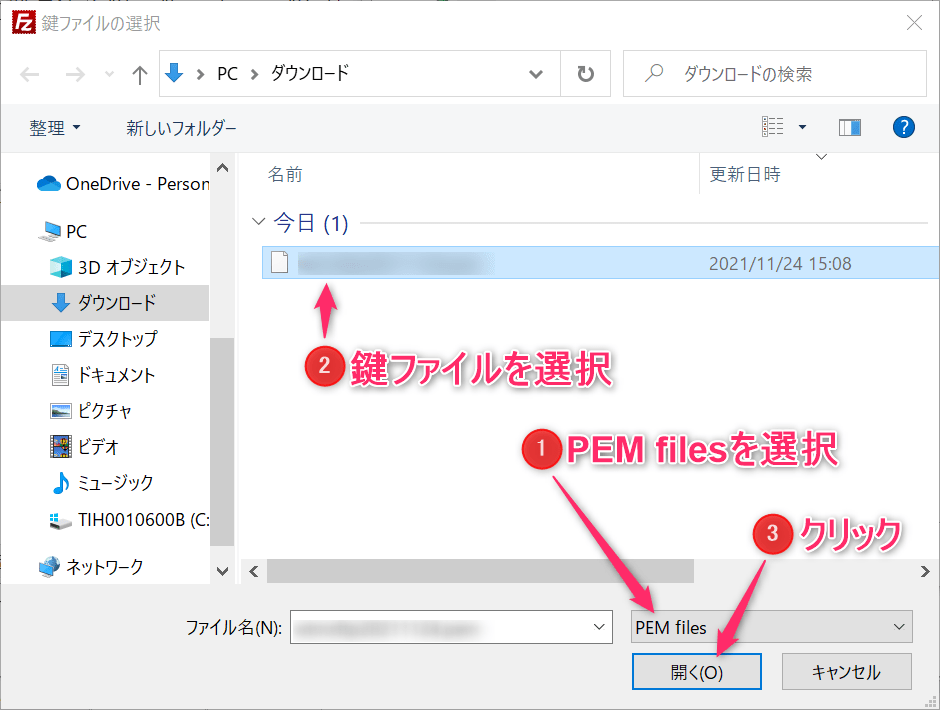Go up one folder level with the up arrow
This screenshot has height=710, width=940.
pos(139,73)
